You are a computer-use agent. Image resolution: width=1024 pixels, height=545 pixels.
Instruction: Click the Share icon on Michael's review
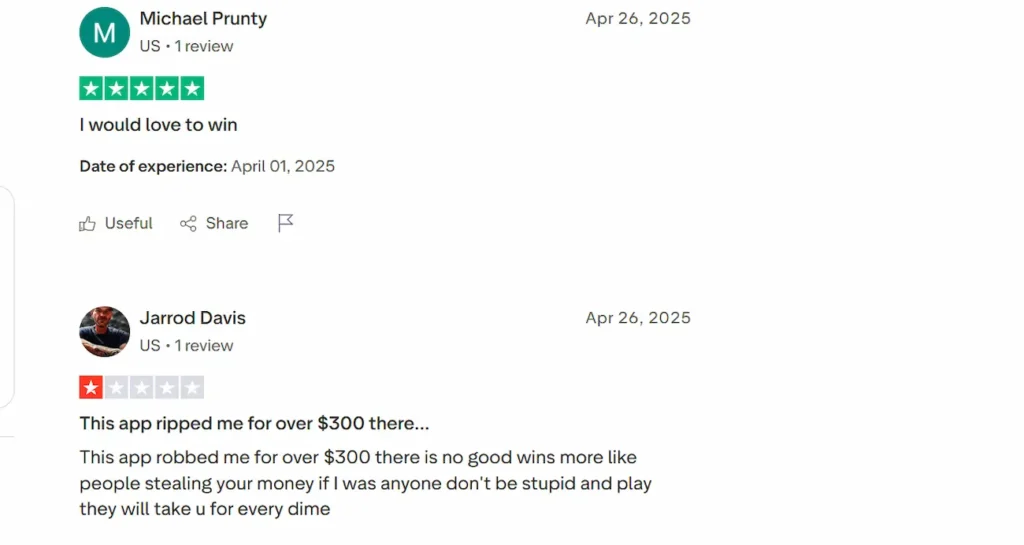[188, 224]
